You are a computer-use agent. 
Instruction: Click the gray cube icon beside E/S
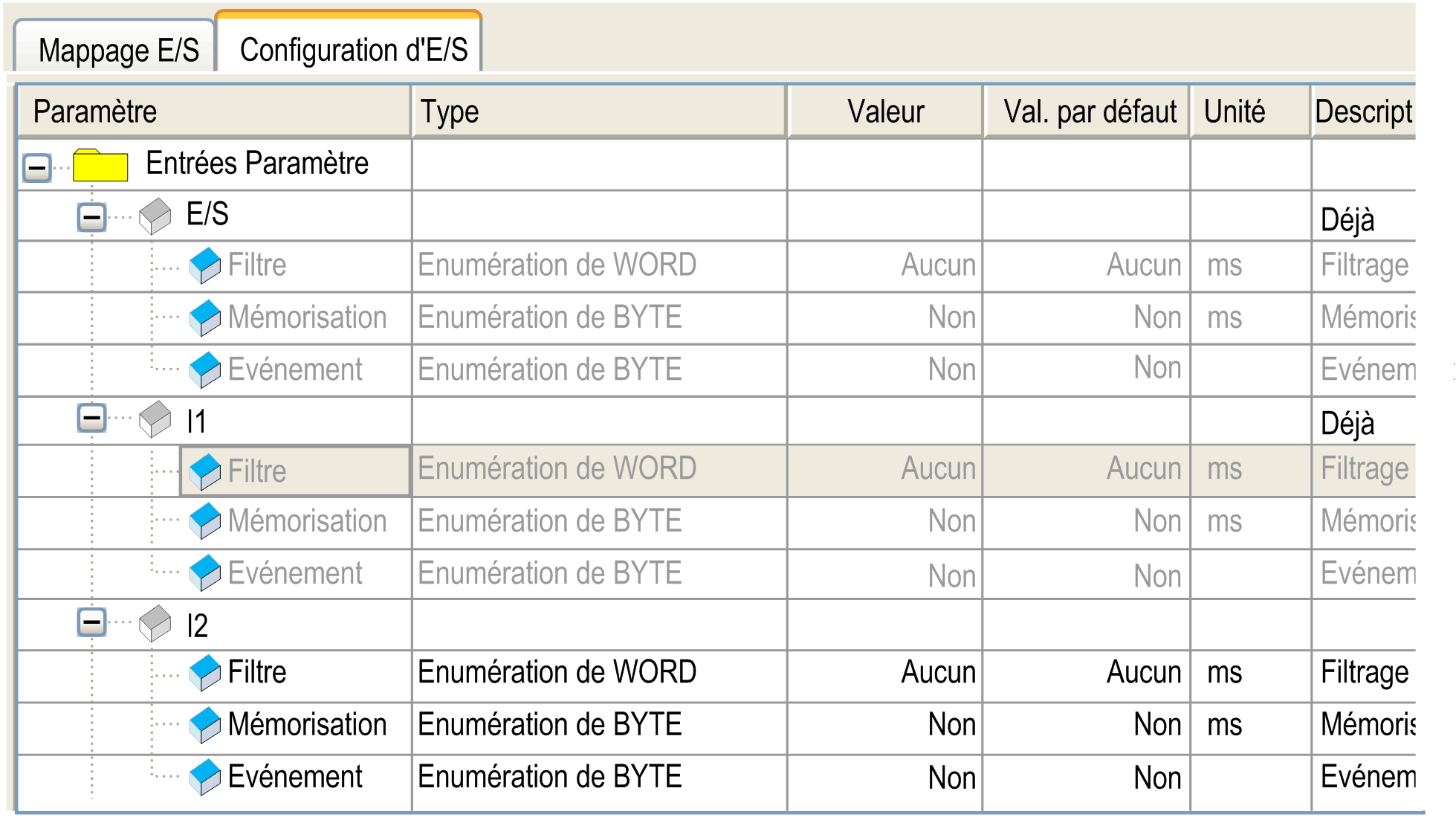click(155, 216)
